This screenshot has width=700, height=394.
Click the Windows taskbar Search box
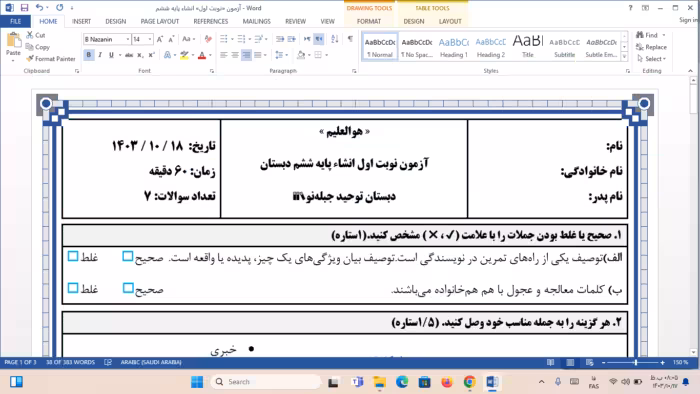coord(265,382)
